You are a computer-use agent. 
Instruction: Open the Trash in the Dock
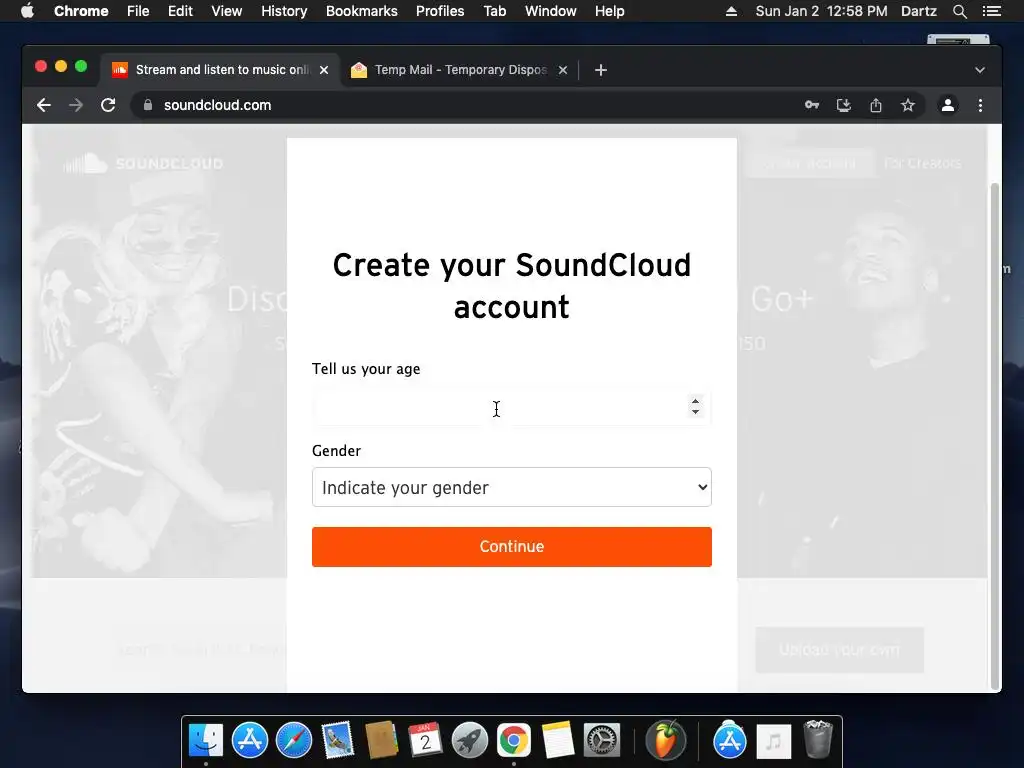(818, 741)
